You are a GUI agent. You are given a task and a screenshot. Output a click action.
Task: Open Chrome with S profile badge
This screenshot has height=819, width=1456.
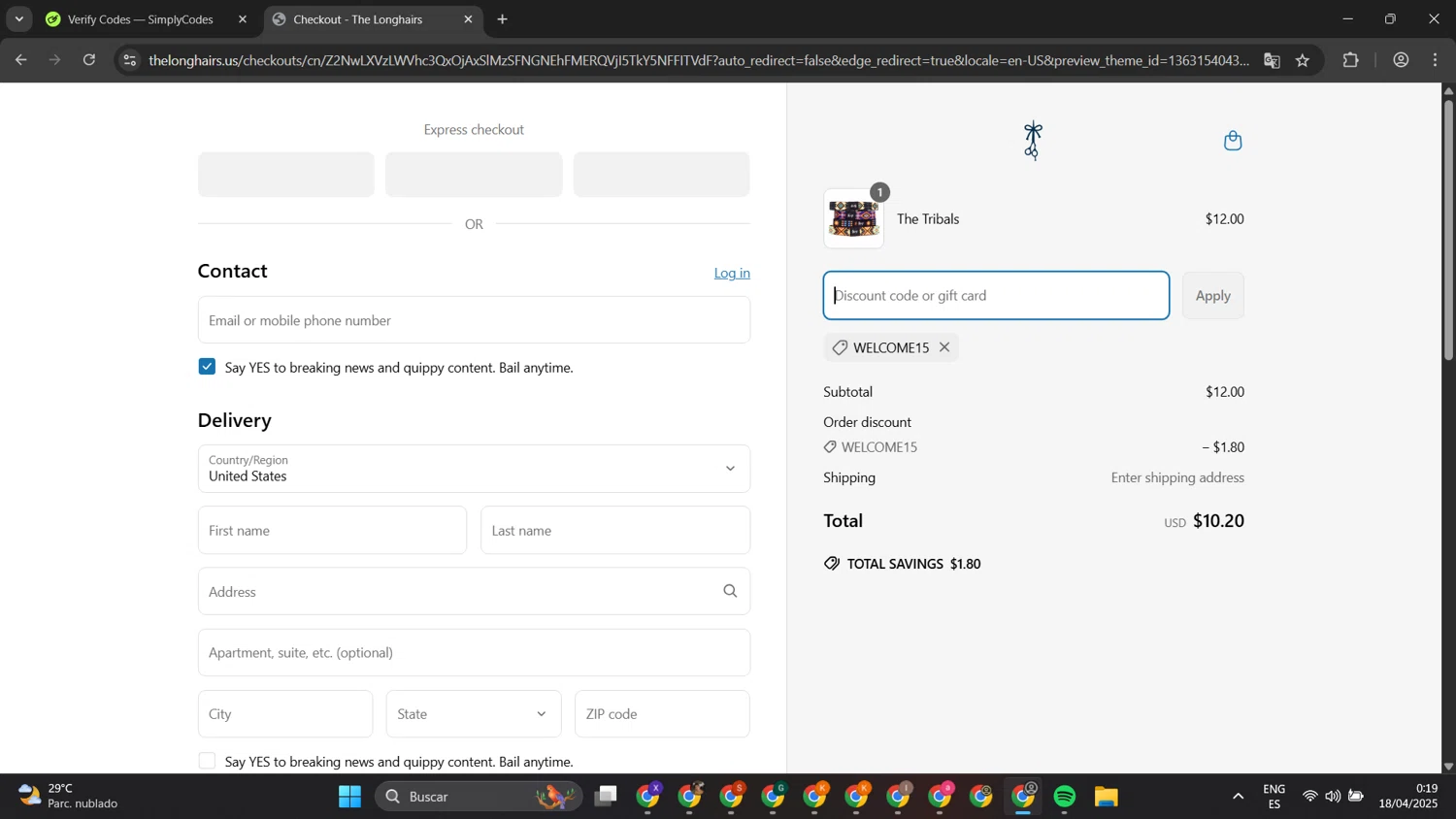tap(733, 797)
